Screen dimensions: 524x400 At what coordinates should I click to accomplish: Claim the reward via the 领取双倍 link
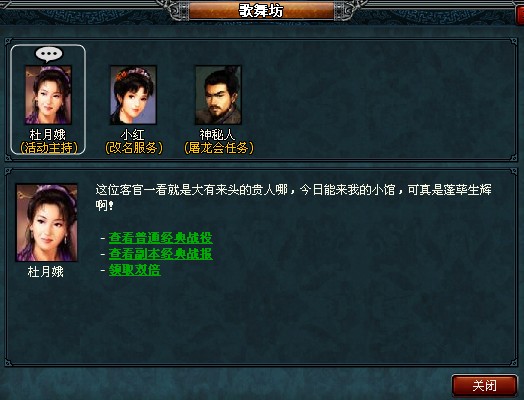[135, 270]
